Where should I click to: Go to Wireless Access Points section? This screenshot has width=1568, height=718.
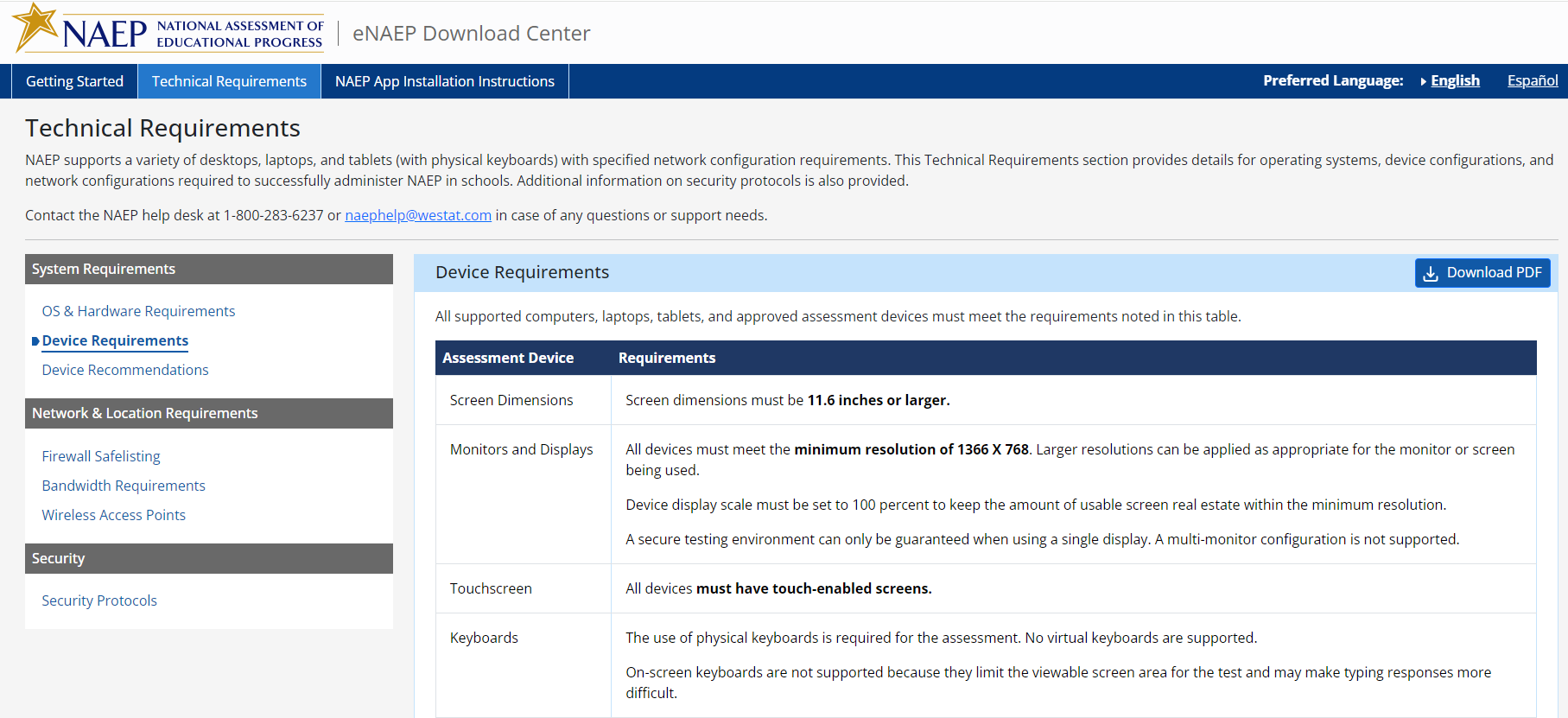coord(114,515)
